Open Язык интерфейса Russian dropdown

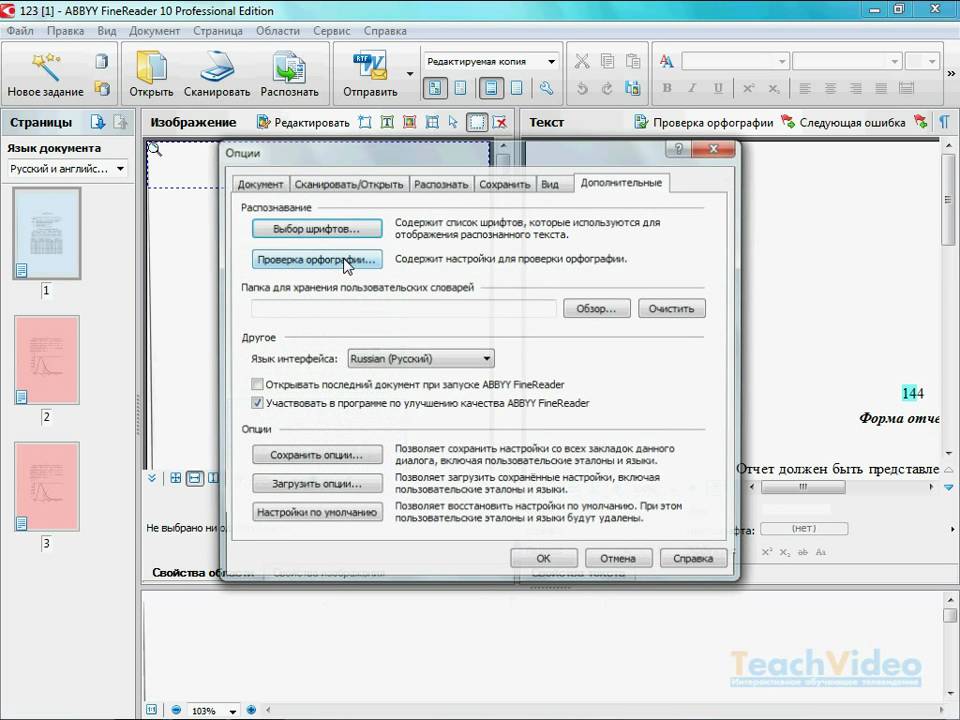click(x=421, y=359)
